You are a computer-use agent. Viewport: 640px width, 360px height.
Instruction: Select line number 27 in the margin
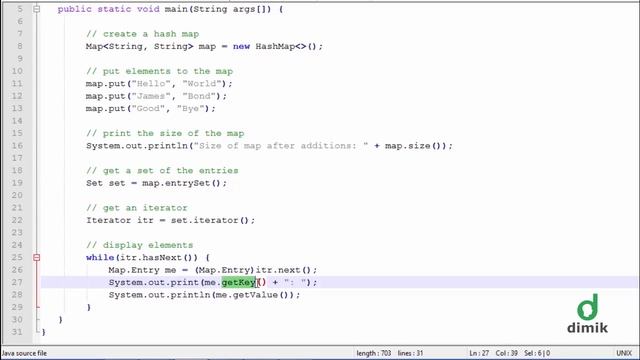pyautogui.click(x=17, y=282)
